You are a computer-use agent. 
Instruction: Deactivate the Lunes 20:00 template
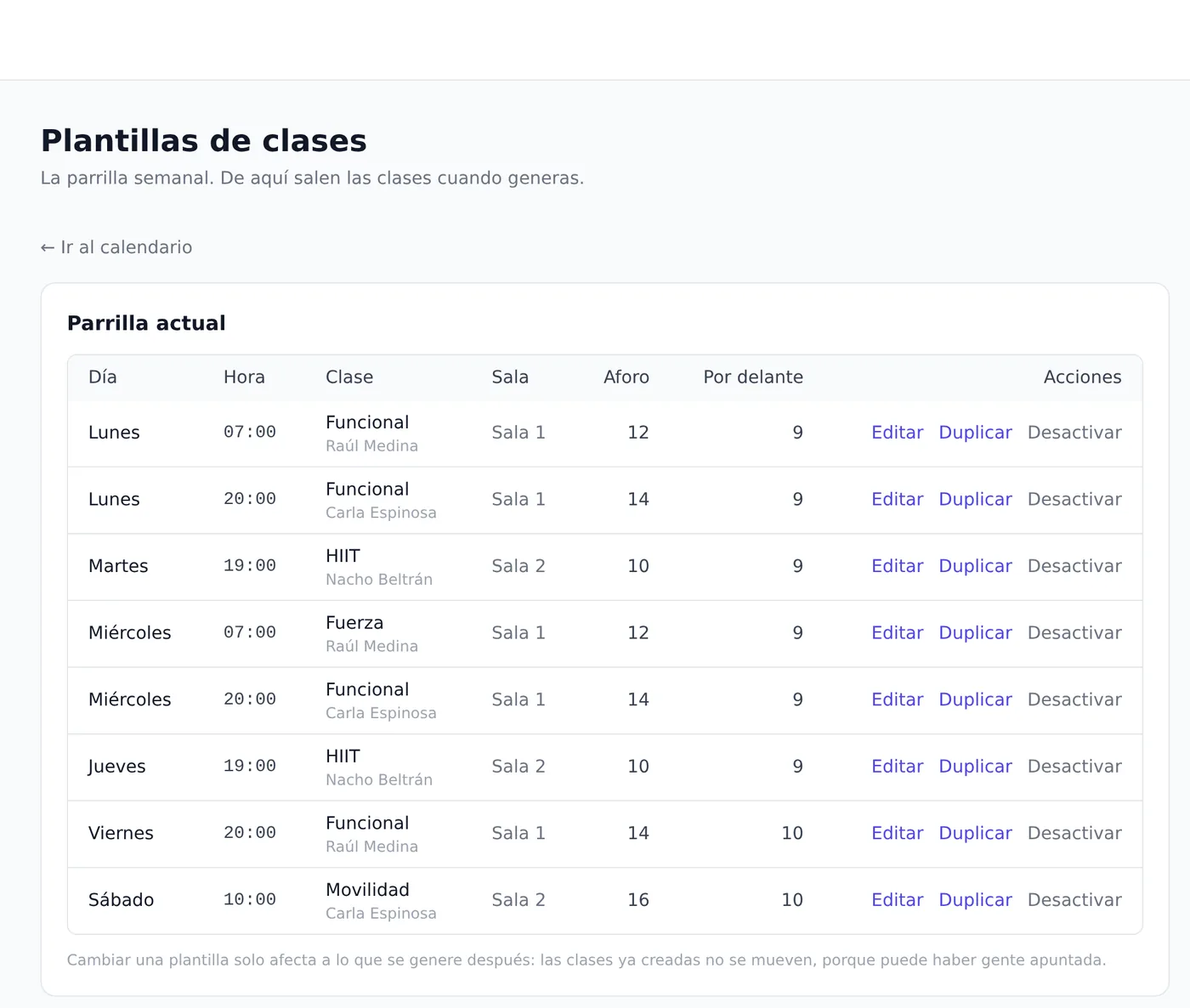click(x=1074, y=500)
